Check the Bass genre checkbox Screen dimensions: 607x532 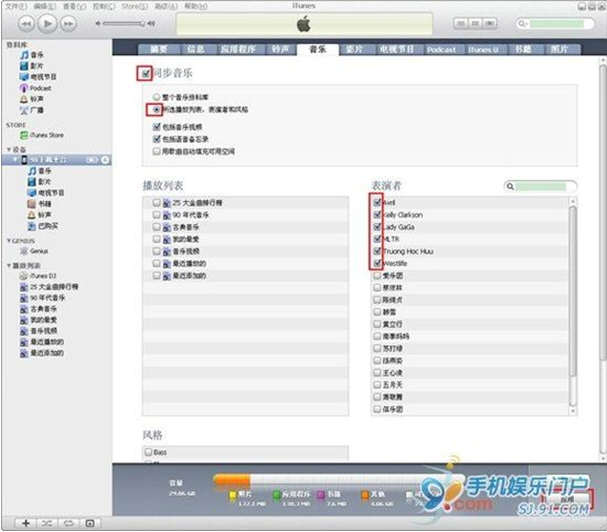[148, 452]
